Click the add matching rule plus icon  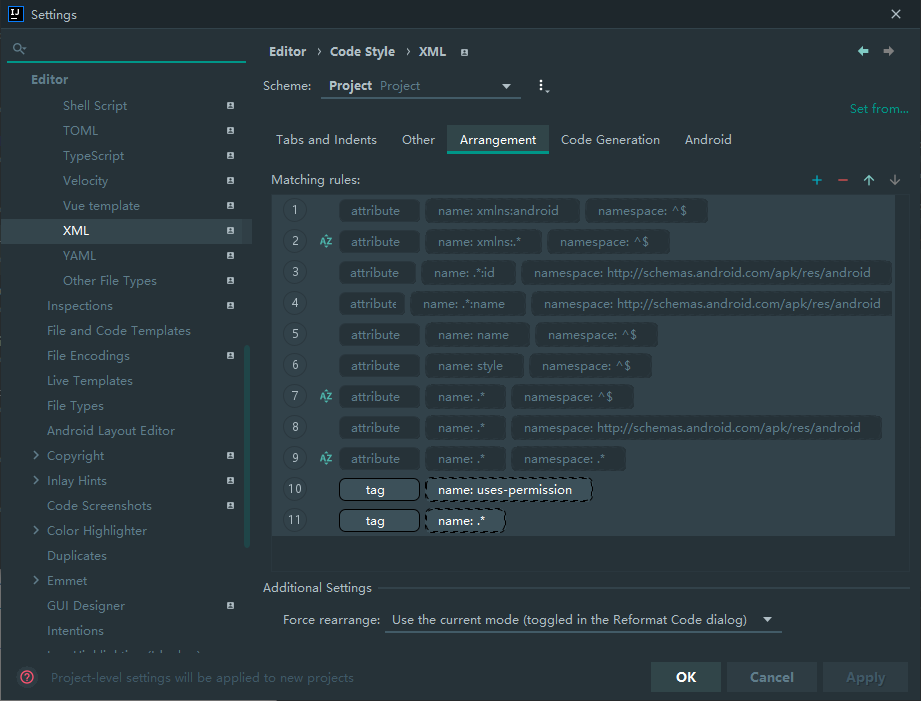tap(817, 180)
